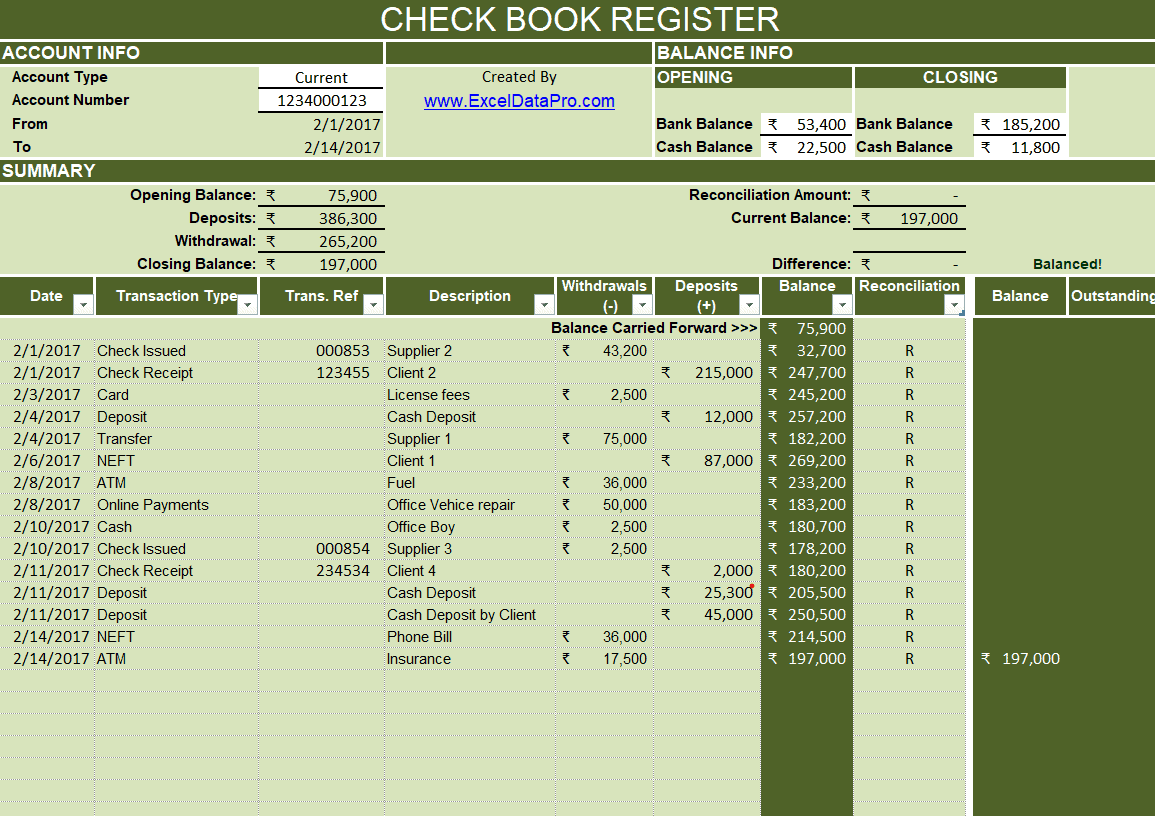Click the CHECK BOOK REGISTER title
1155x816 pixels.
coord(580,19)
